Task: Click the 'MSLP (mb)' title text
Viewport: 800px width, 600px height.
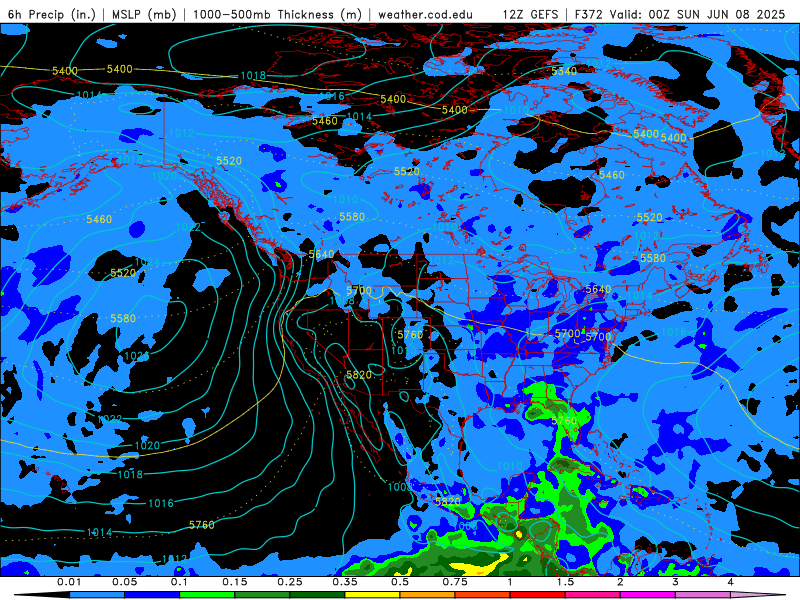Action: 144,14
